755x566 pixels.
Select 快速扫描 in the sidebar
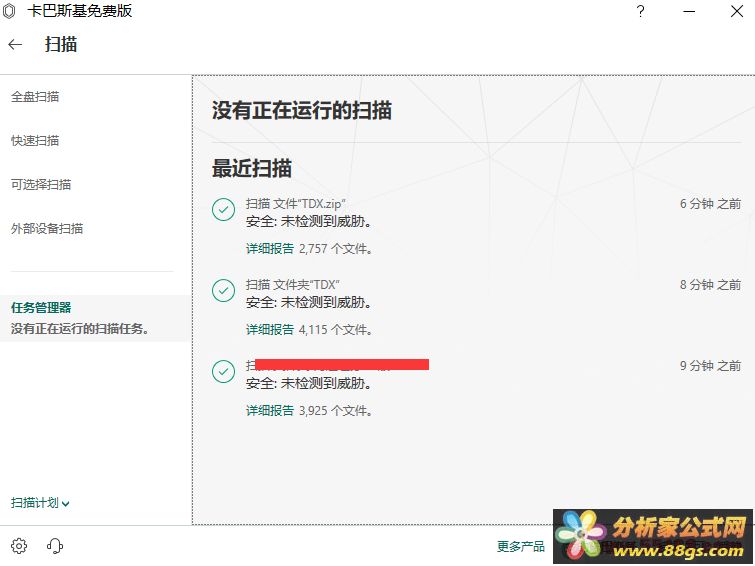[x=35, y=141]
